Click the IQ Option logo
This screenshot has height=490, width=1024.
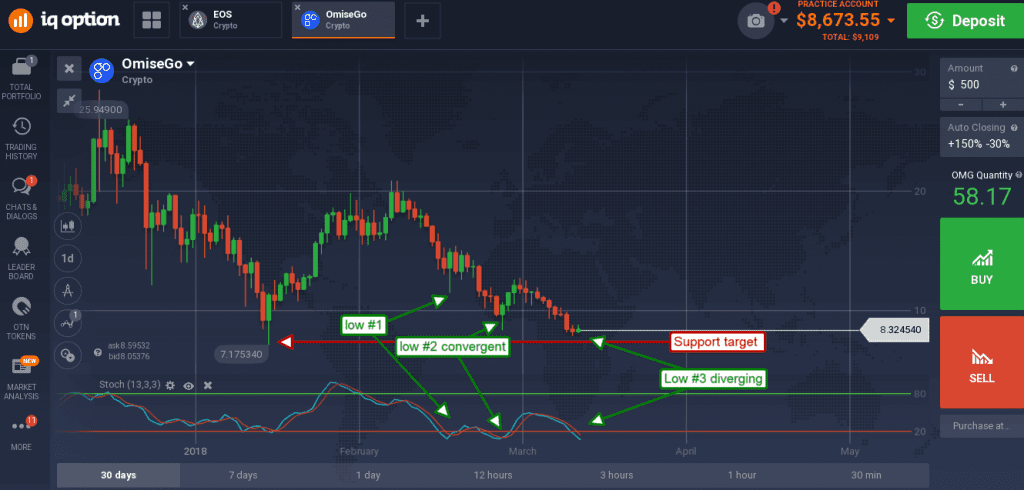click(63, 20)
